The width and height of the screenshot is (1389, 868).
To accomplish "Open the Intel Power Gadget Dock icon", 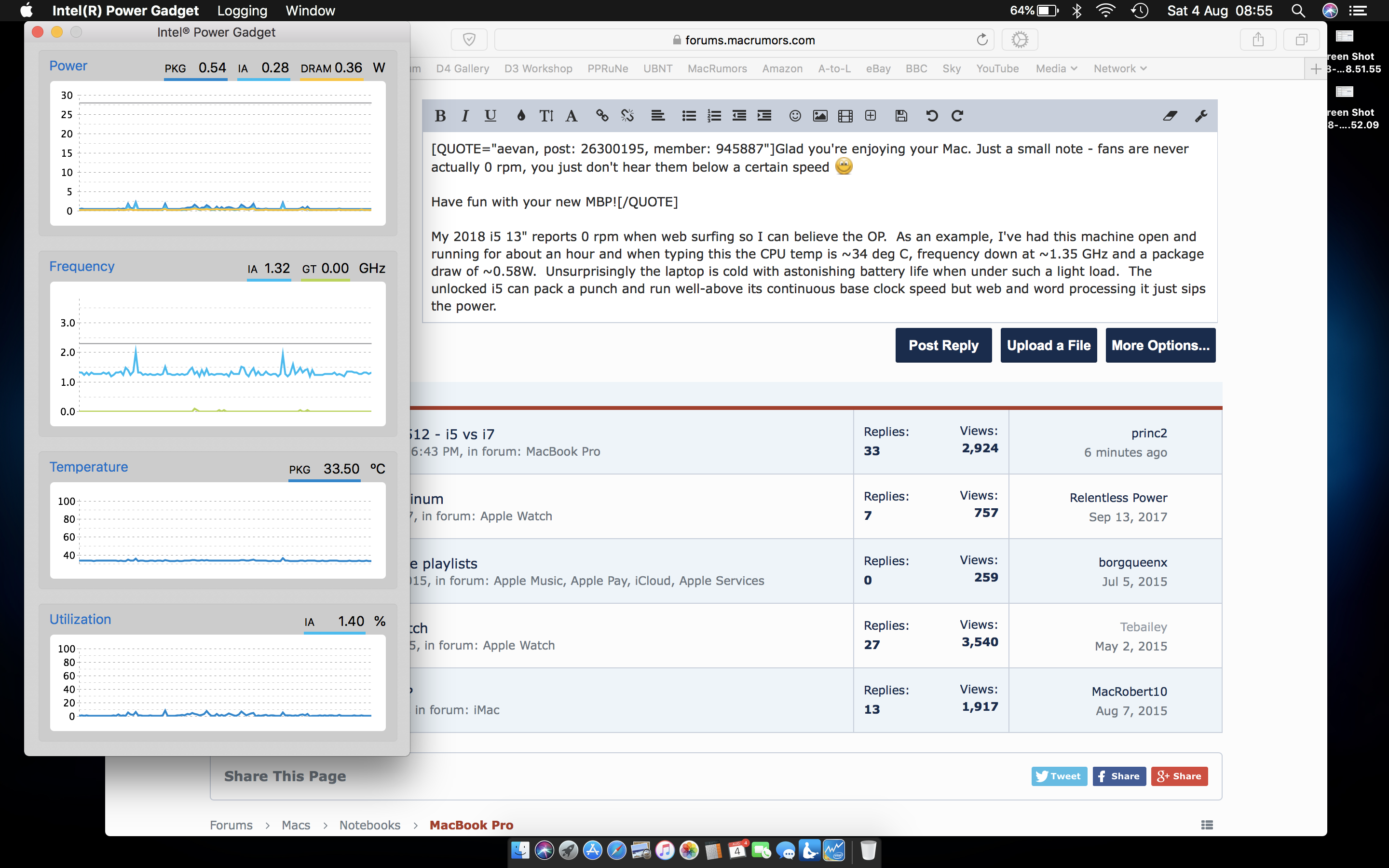I will [834, 850].
